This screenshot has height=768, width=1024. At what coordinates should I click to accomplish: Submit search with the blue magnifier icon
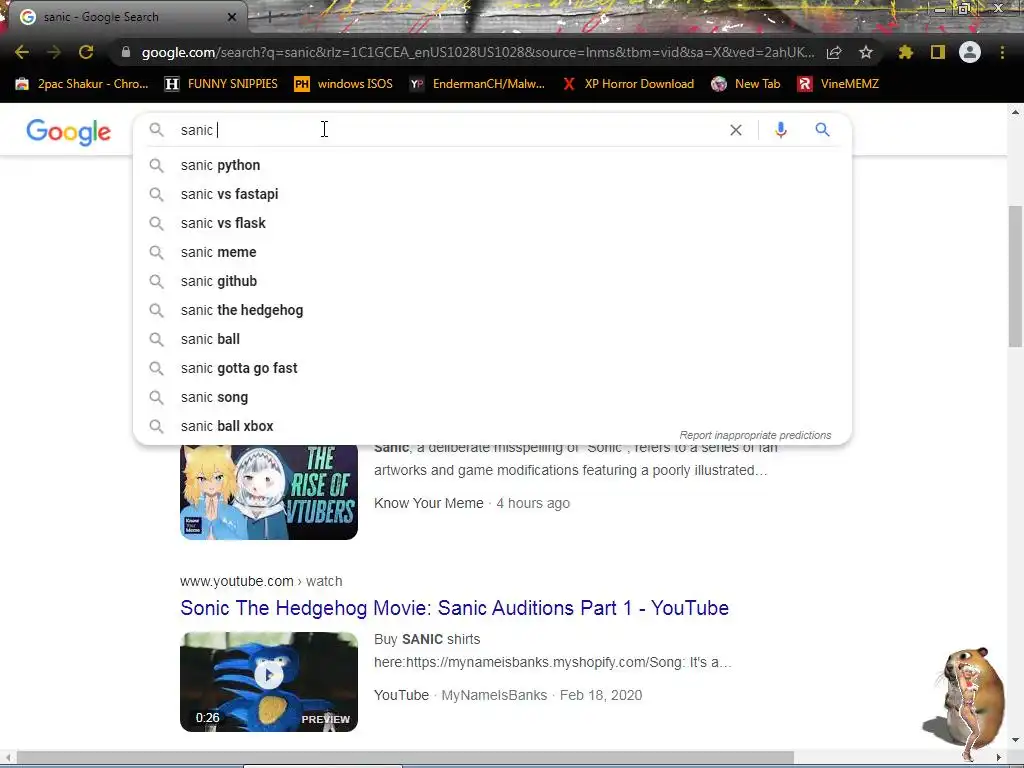[822, 130]
